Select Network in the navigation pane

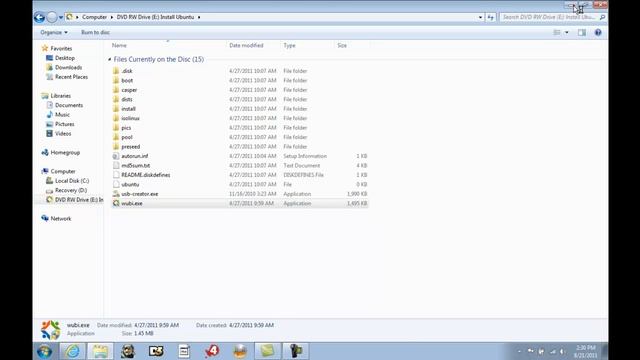click(x=60, y=218)
